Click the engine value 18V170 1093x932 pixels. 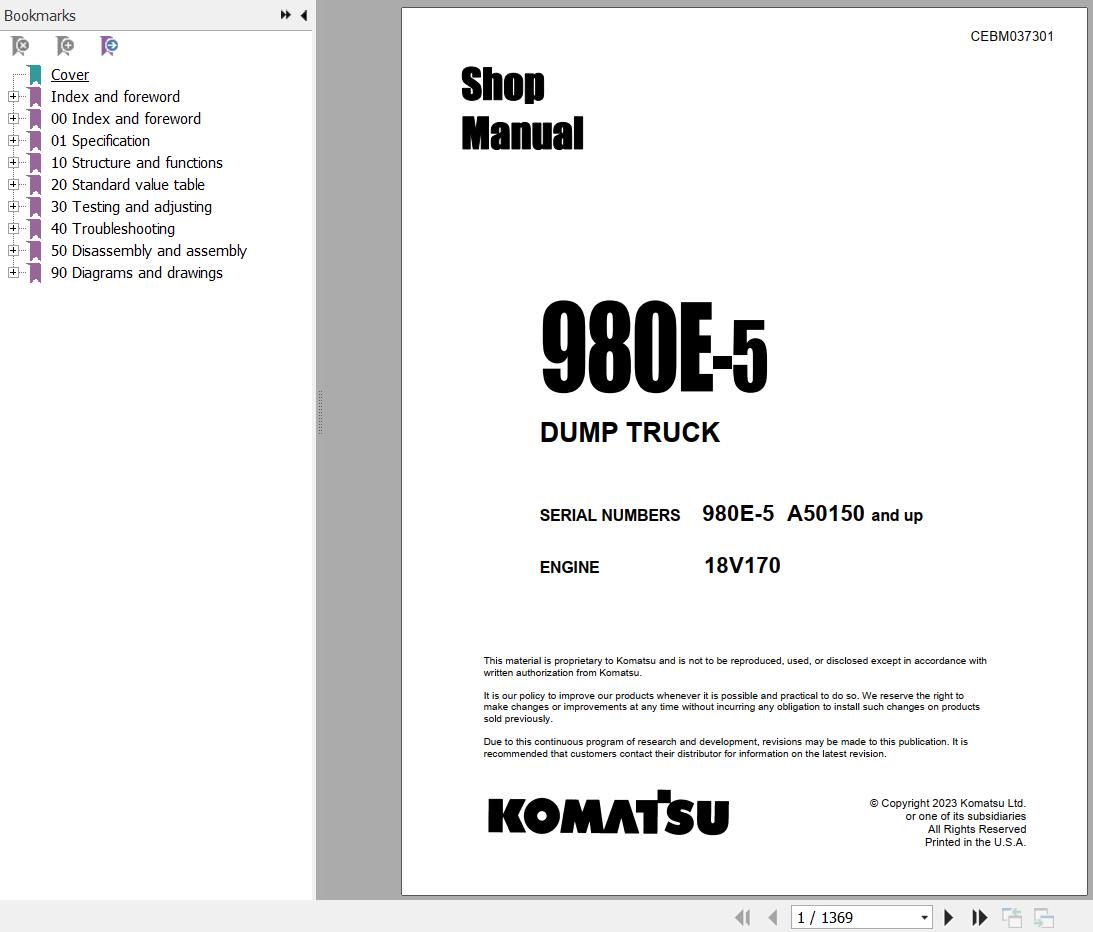(742, 565)
